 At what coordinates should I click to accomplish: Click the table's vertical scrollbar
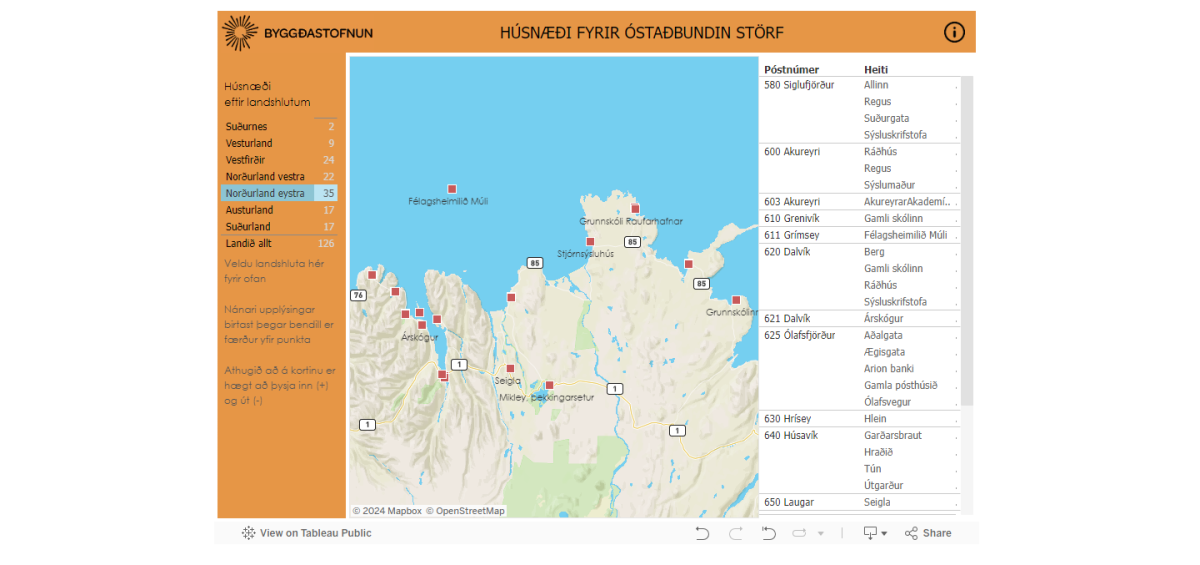[966, 240]
